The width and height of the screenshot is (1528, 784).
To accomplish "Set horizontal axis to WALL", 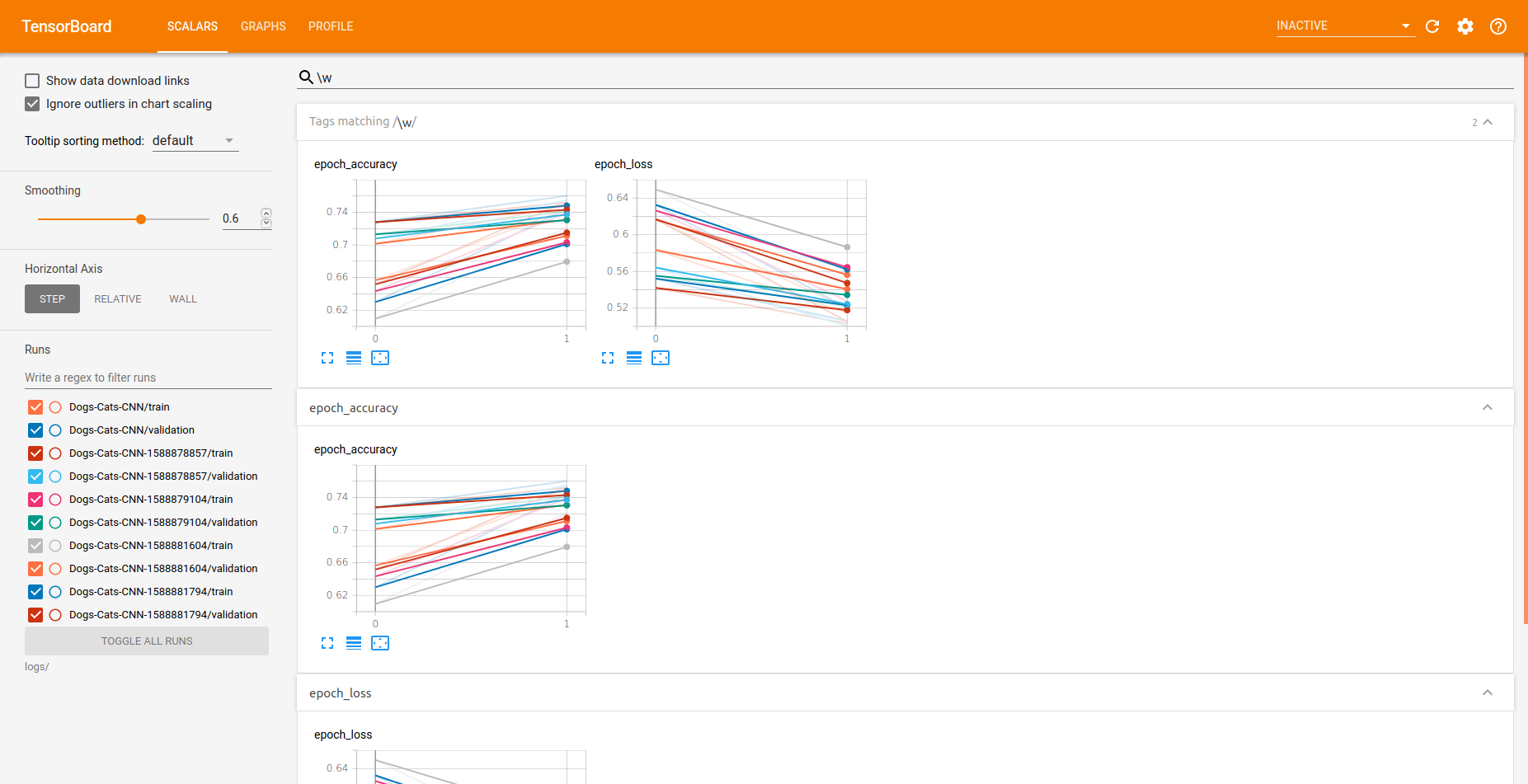I will pyautogui.click(x=183, y=299).
